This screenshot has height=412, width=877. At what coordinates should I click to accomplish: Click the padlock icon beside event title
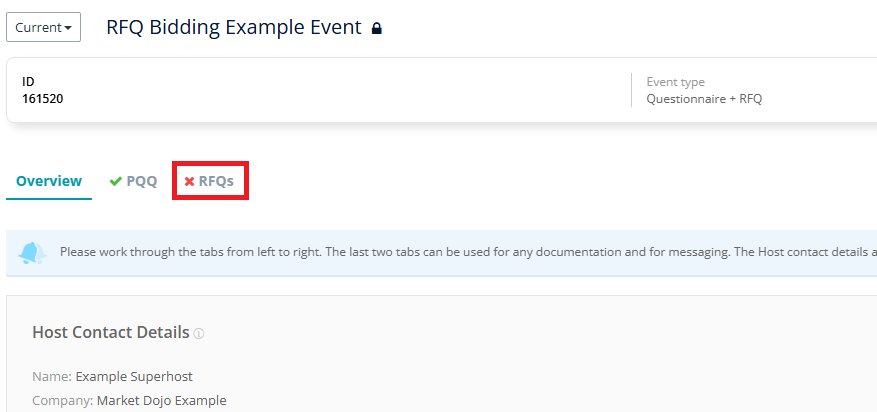[377, 28]
